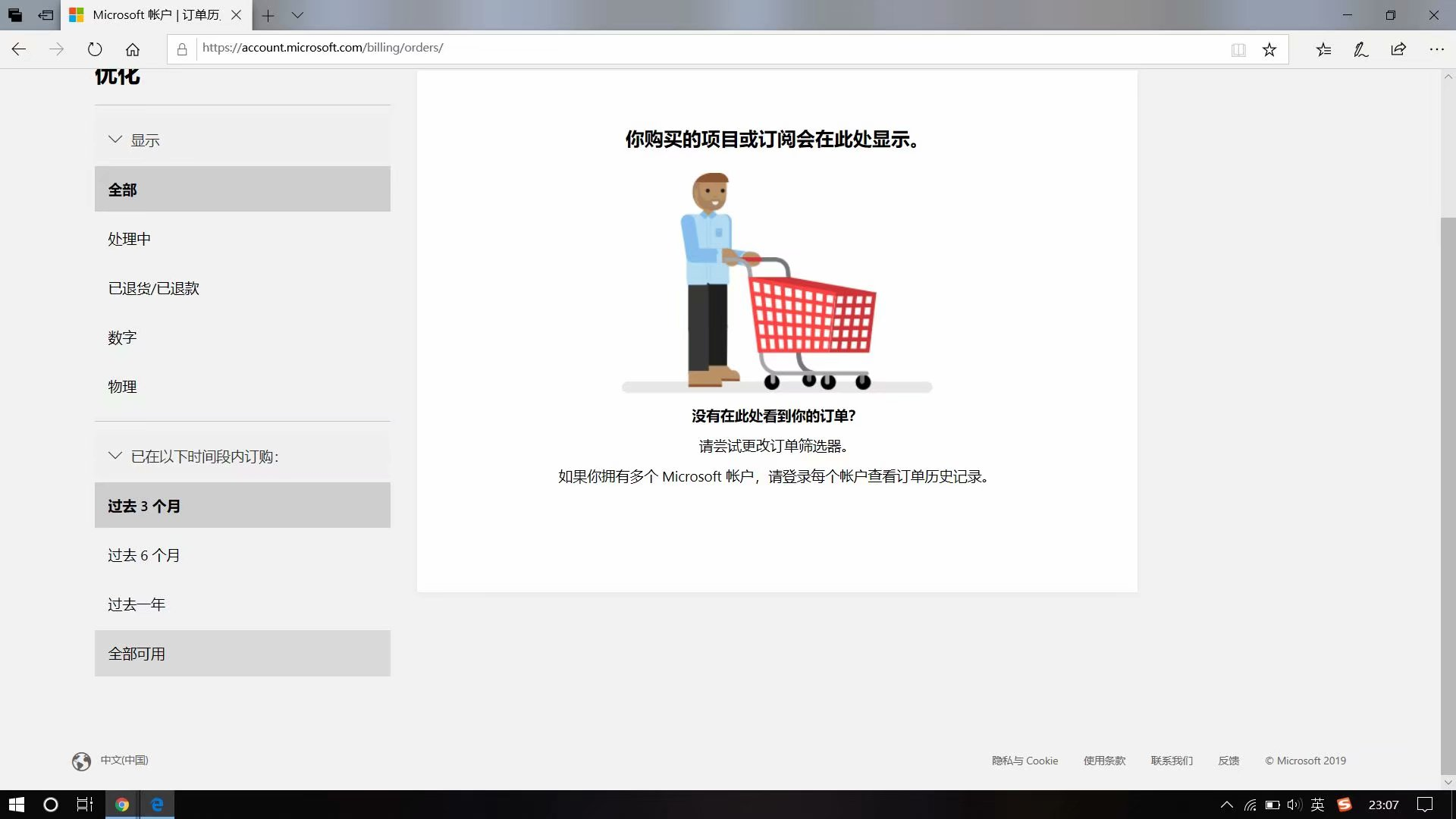Choose the 过去 6 个月 time range
The height and width of the screenshot is (819, 1456).
143,555
